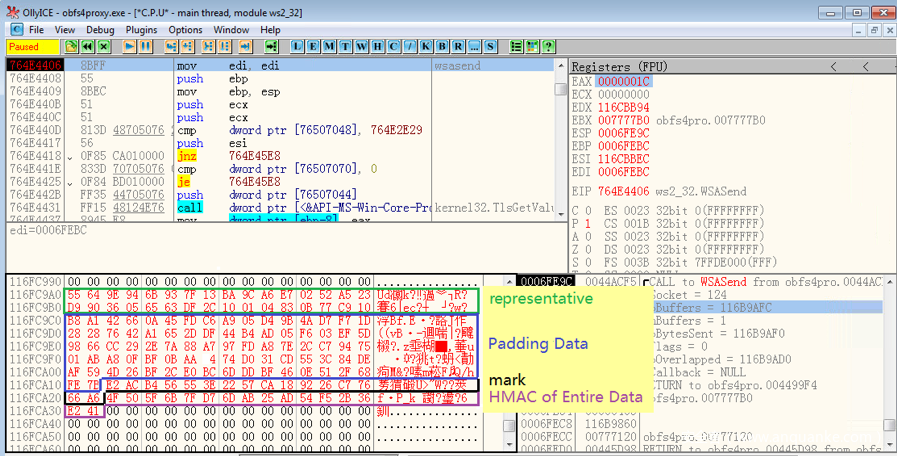This screenshot has height=456, width=897.
Task: Close the debugged program with the X icon
Action: pyautogui.click(x=102, y=46)
